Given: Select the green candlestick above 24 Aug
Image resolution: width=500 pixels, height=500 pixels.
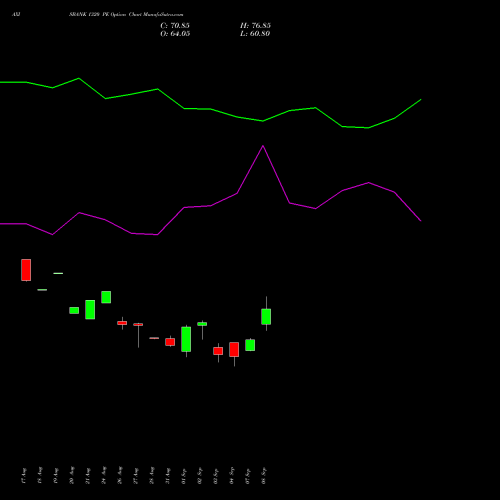Looking at the screenshot, I should [x=106, y=297].
